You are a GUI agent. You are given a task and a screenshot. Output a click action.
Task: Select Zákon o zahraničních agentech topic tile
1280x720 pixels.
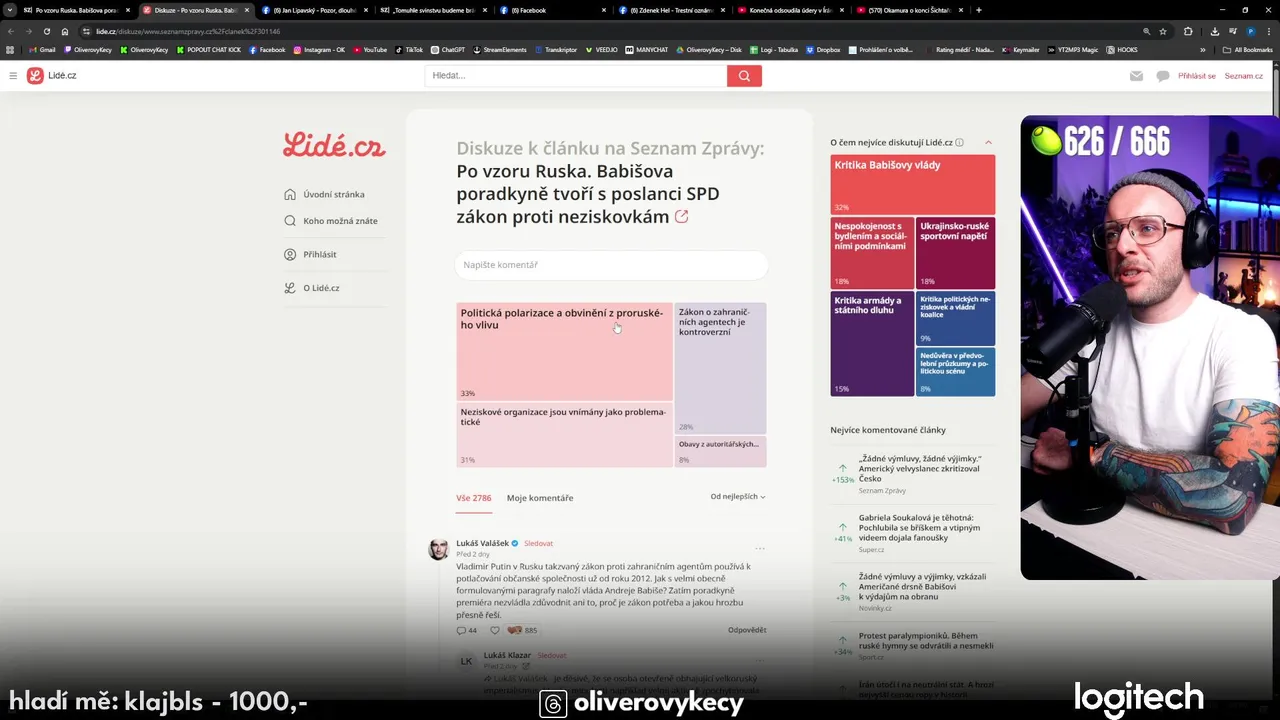point(720,368)
